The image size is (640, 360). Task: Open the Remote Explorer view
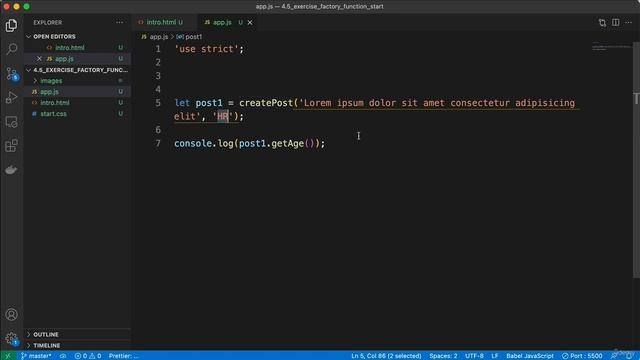click(11, 122)
